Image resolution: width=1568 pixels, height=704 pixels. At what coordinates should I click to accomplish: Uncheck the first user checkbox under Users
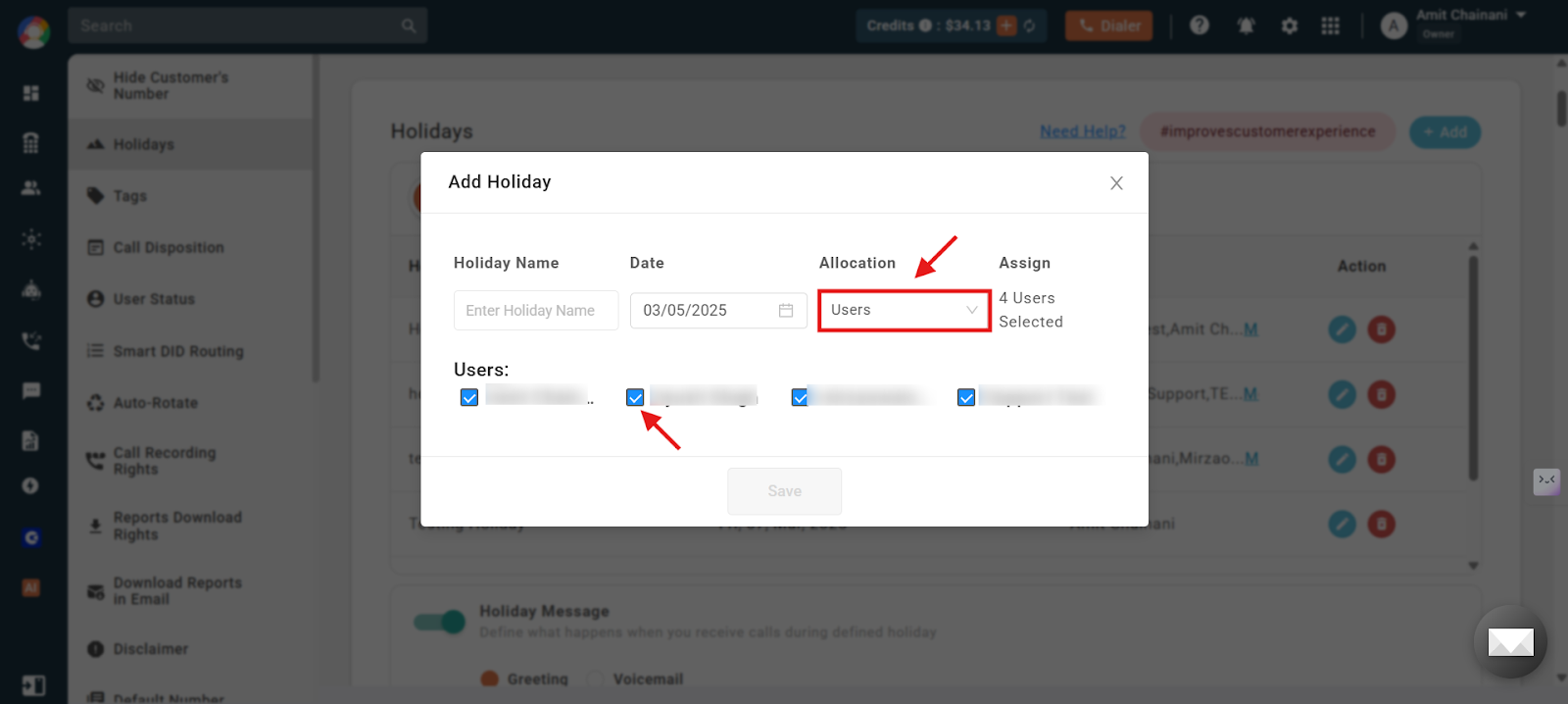[469, 397]
